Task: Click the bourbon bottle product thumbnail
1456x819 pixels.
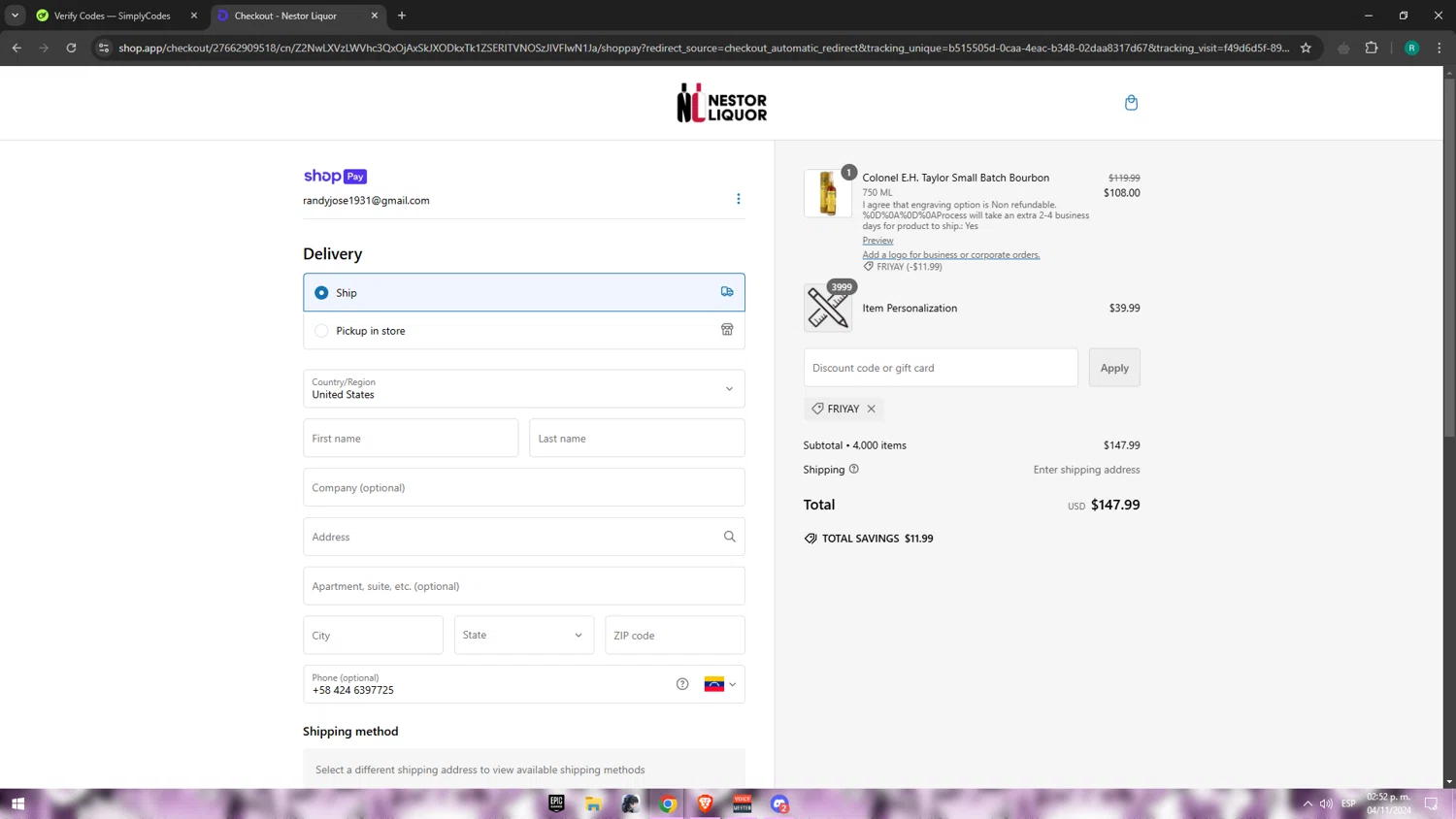Action: [828, 193]
